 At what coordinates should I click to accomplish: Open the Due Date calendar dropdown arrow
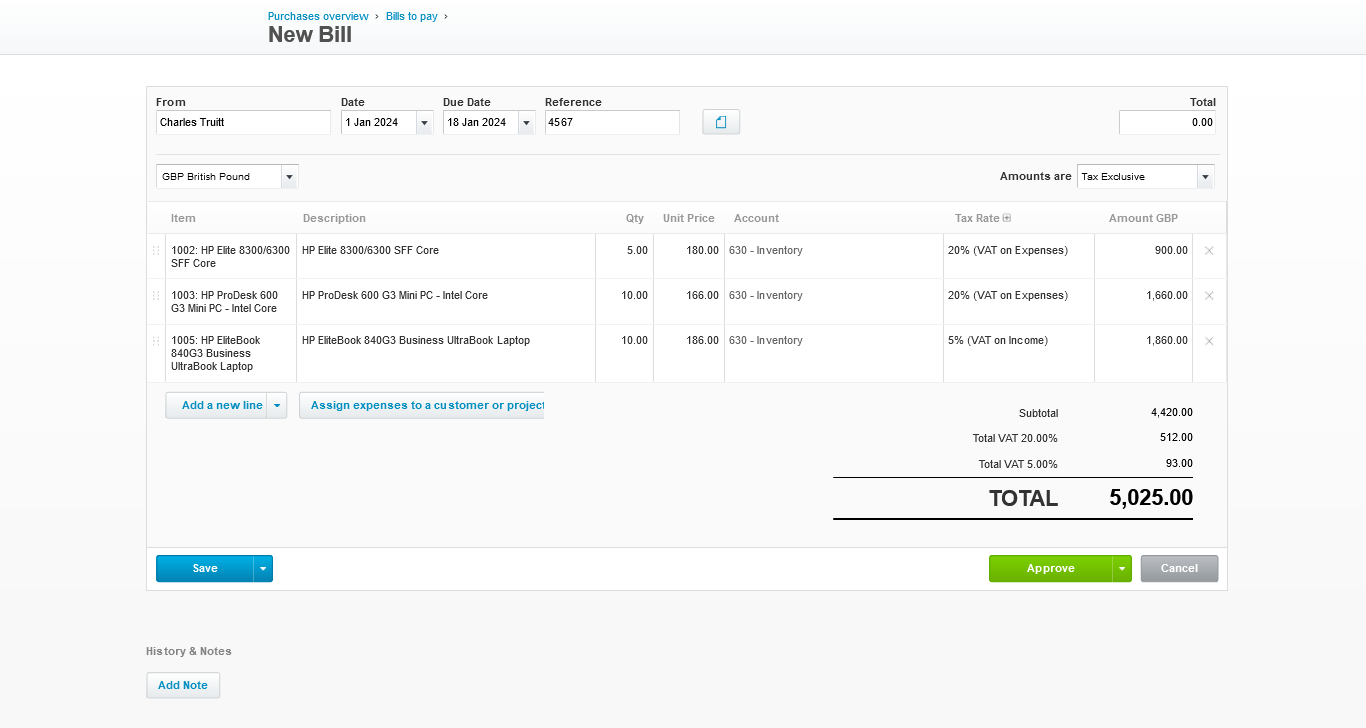[x=526, y=123]
